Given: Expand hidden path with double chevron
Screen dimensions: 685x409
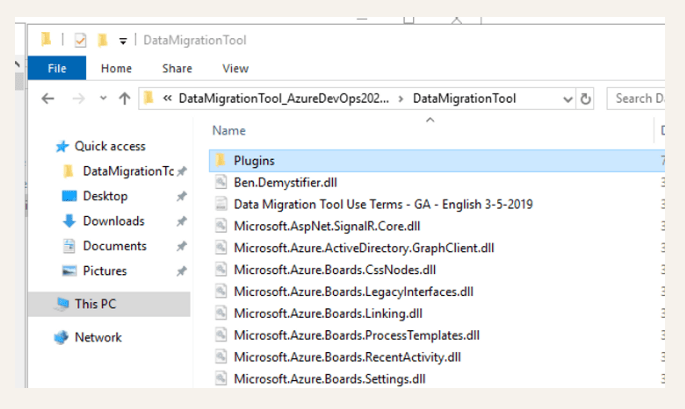Looking at the screenshot, I should click(x=167, y=98).
